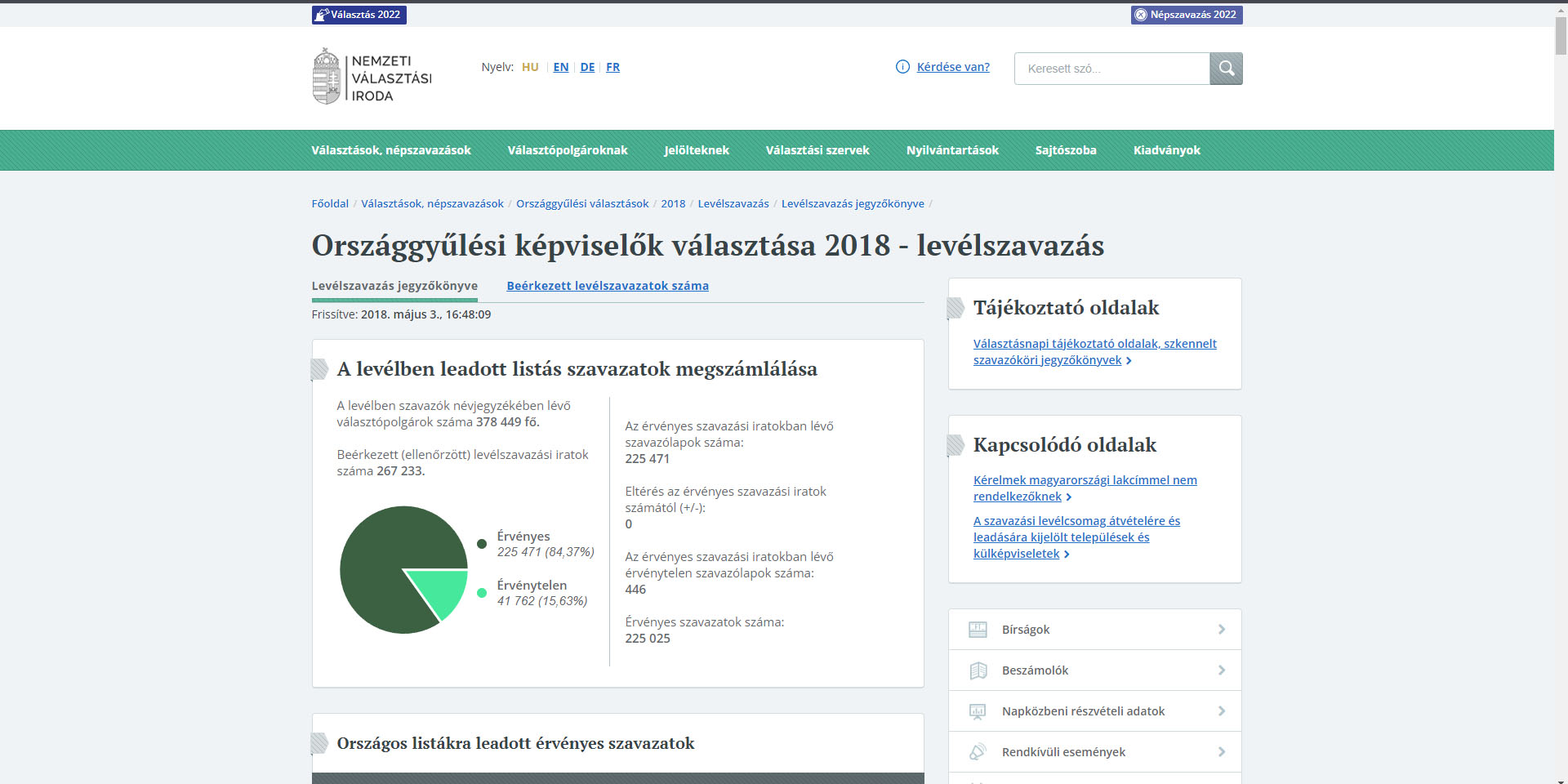
Task: Select the Levélszavazás jegyzőkönyve tab
Action: tap(394, 286)
